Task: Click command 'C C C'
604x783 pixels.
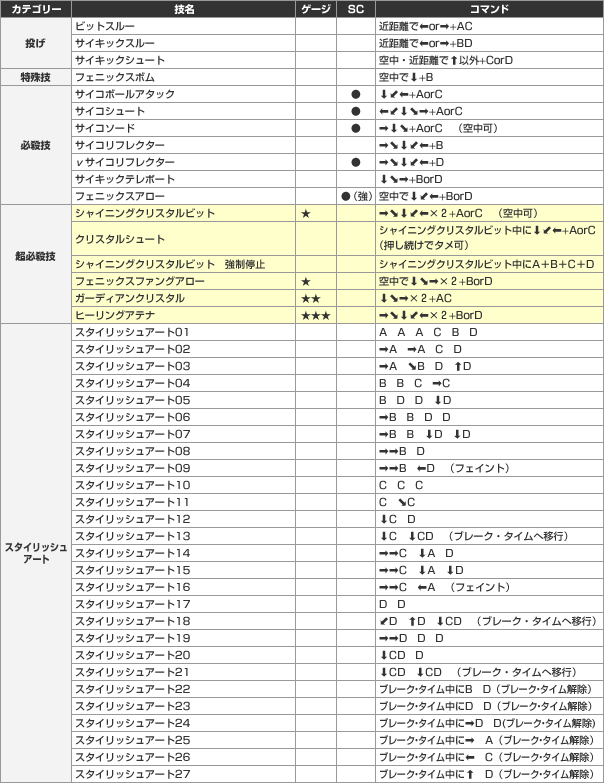Action: 401,485
